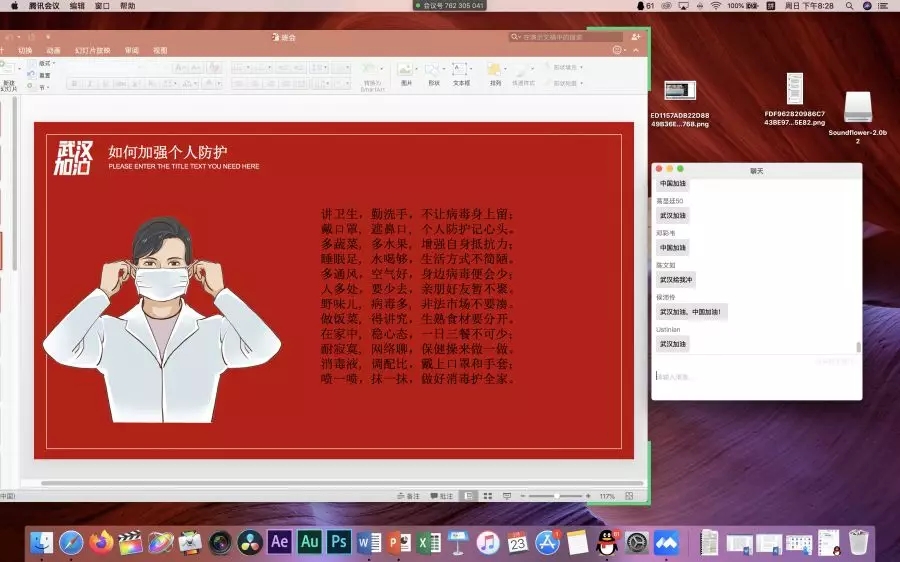Image resolution: width=900 pixels, height=562 pixels.
Task: Click the 排列 arrange icon
Action: tap(495, 74)
